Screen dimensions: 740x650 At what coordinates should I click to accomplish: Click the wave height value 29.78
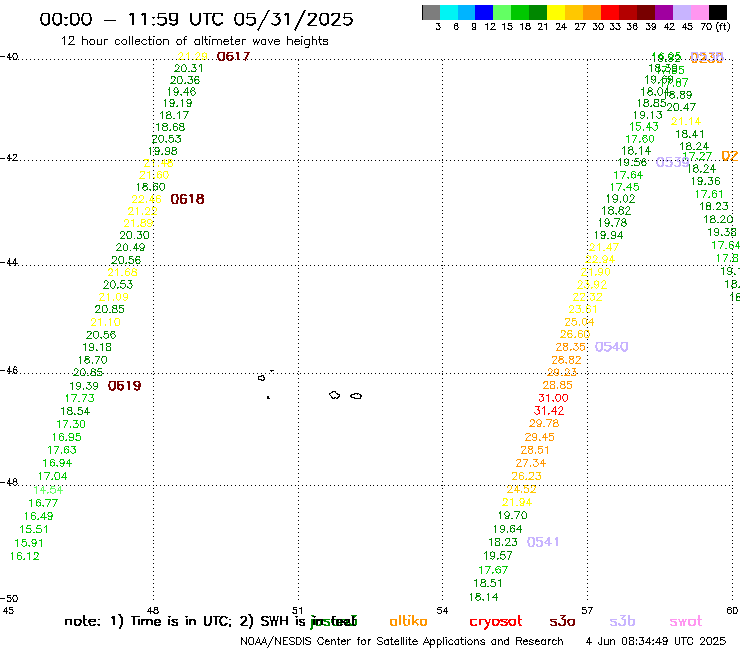click(x=544, y=423)
